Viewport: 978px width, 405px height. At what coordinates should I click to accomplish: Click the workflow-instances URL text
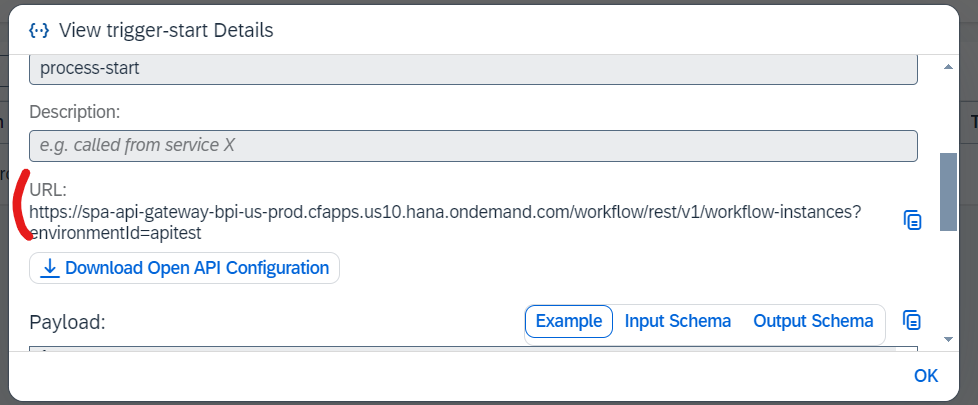coord(445,222)
